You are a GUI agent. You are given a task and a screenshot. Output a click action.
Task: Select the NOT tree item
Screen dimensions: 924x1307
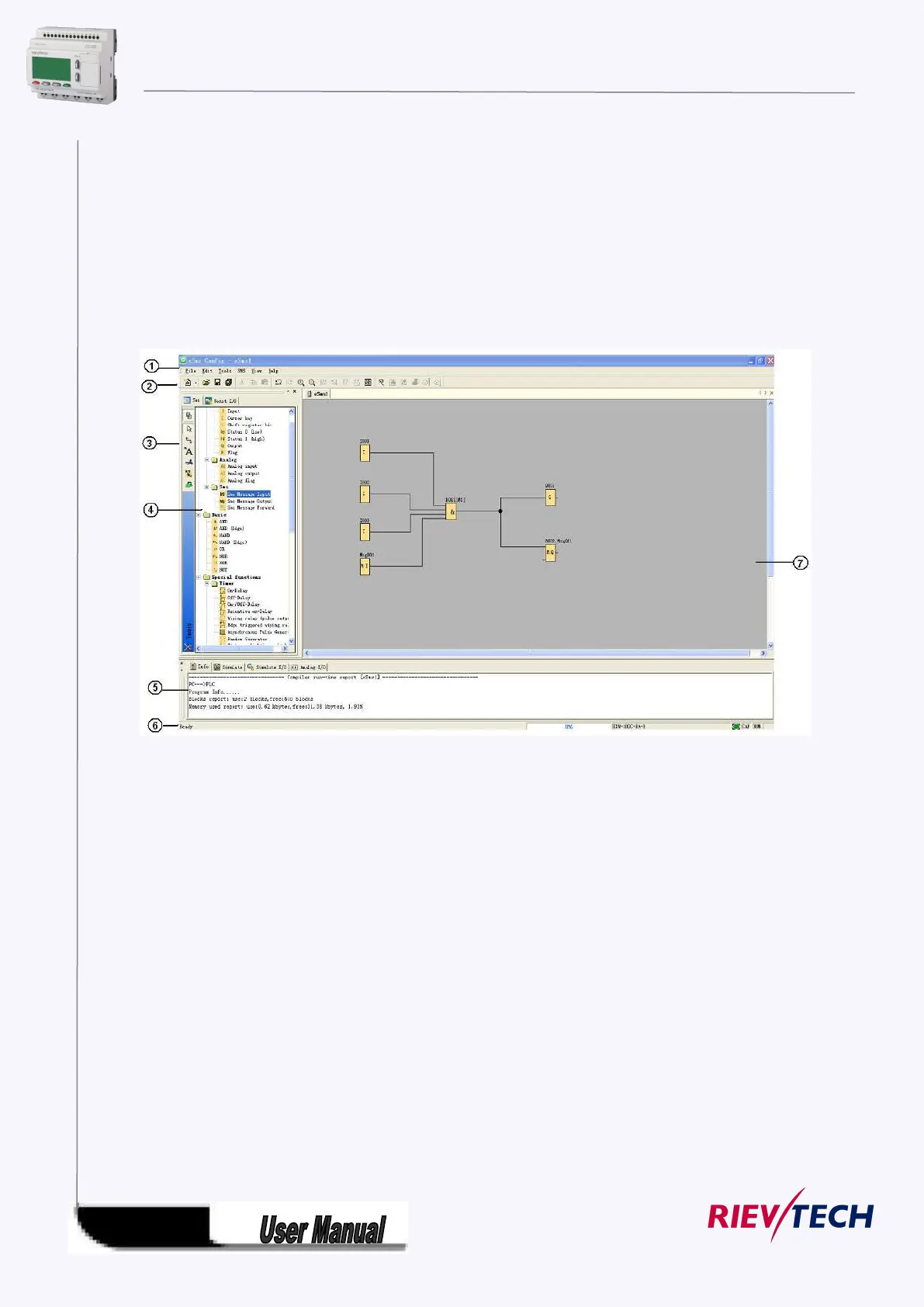tap(223, 570)
